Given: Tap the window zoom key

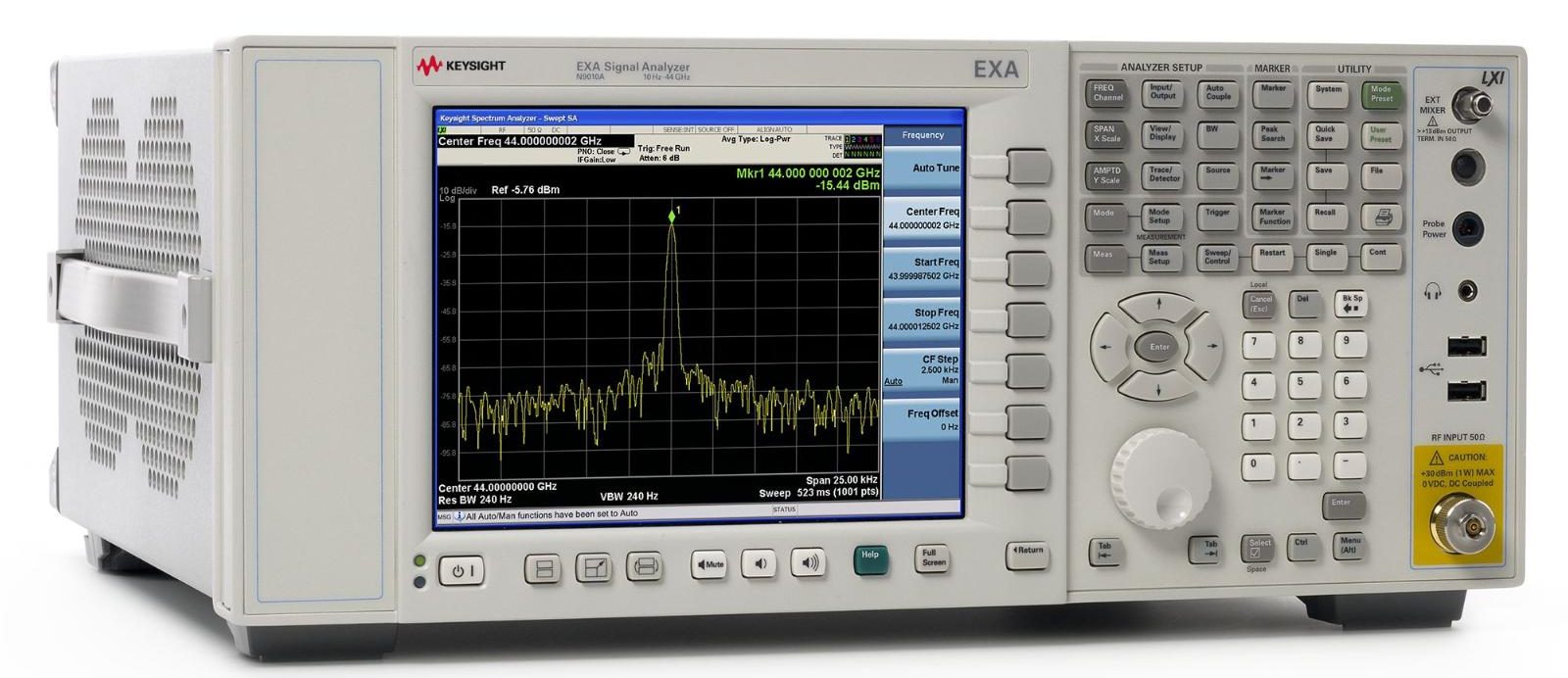Looking at the screenshot, I should 595,567.
